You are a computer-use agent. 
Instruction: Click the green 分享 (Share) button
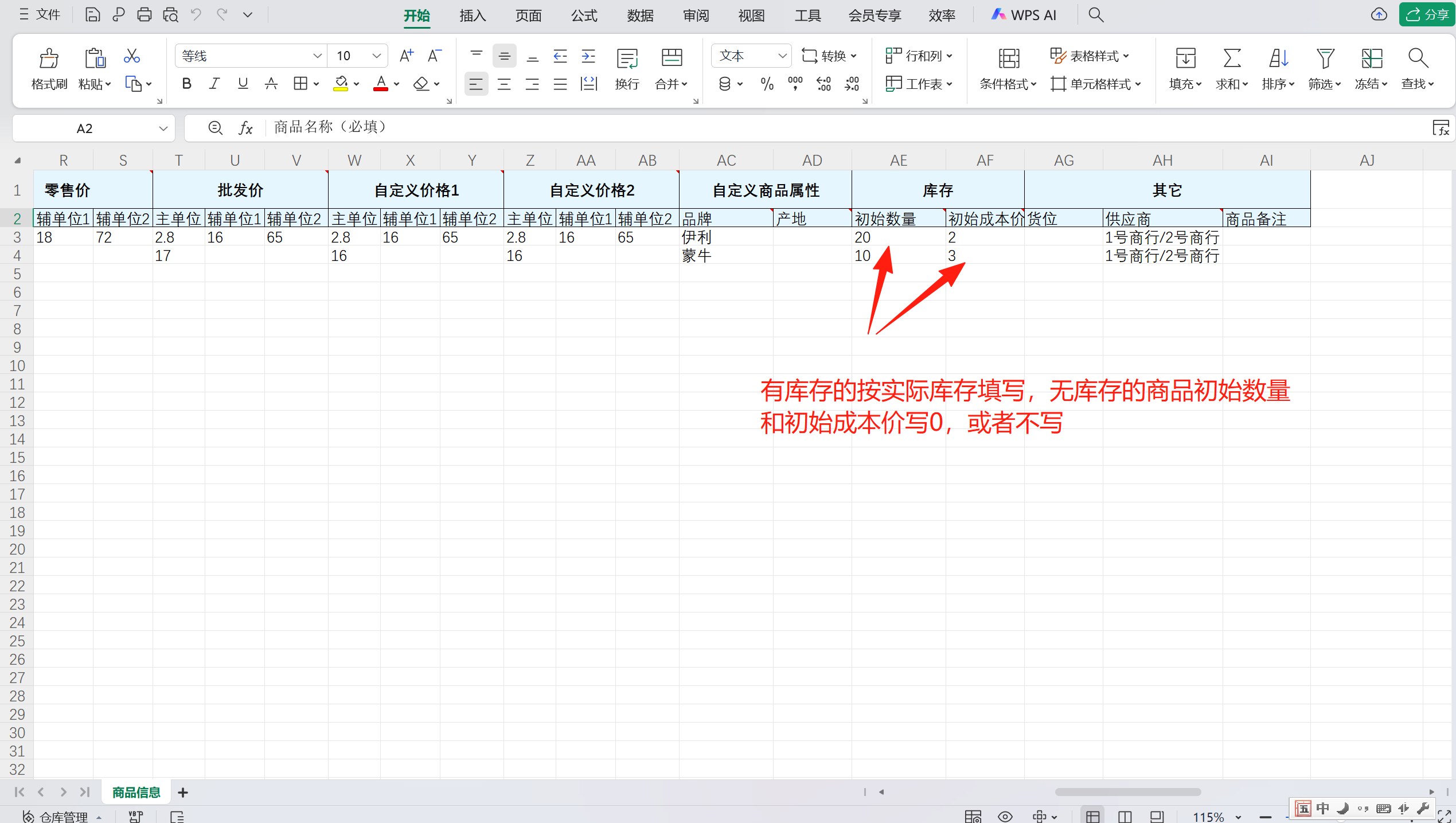tap(1427, 15)
